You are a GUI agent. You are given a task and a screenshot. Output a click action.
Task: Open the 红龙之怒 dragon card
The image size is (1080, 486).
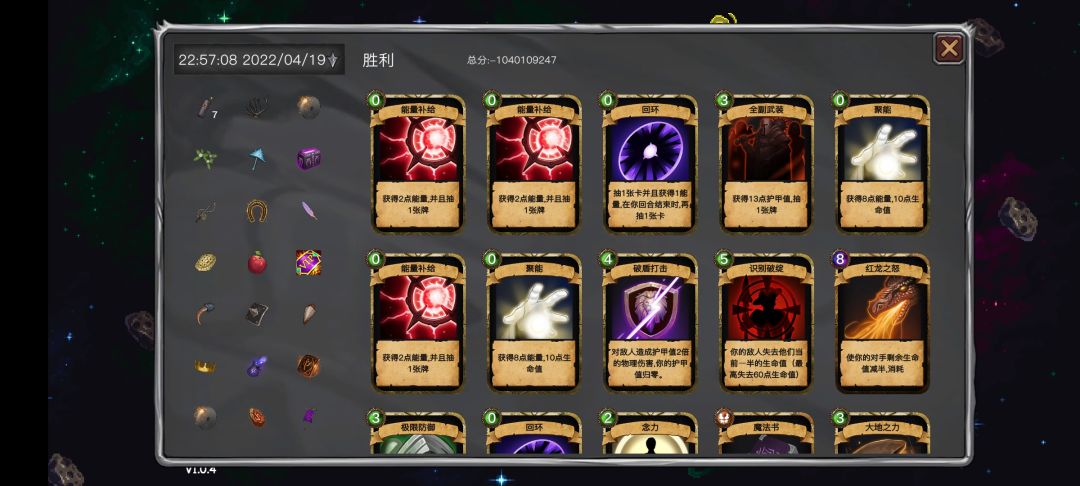tap(882, 322)
